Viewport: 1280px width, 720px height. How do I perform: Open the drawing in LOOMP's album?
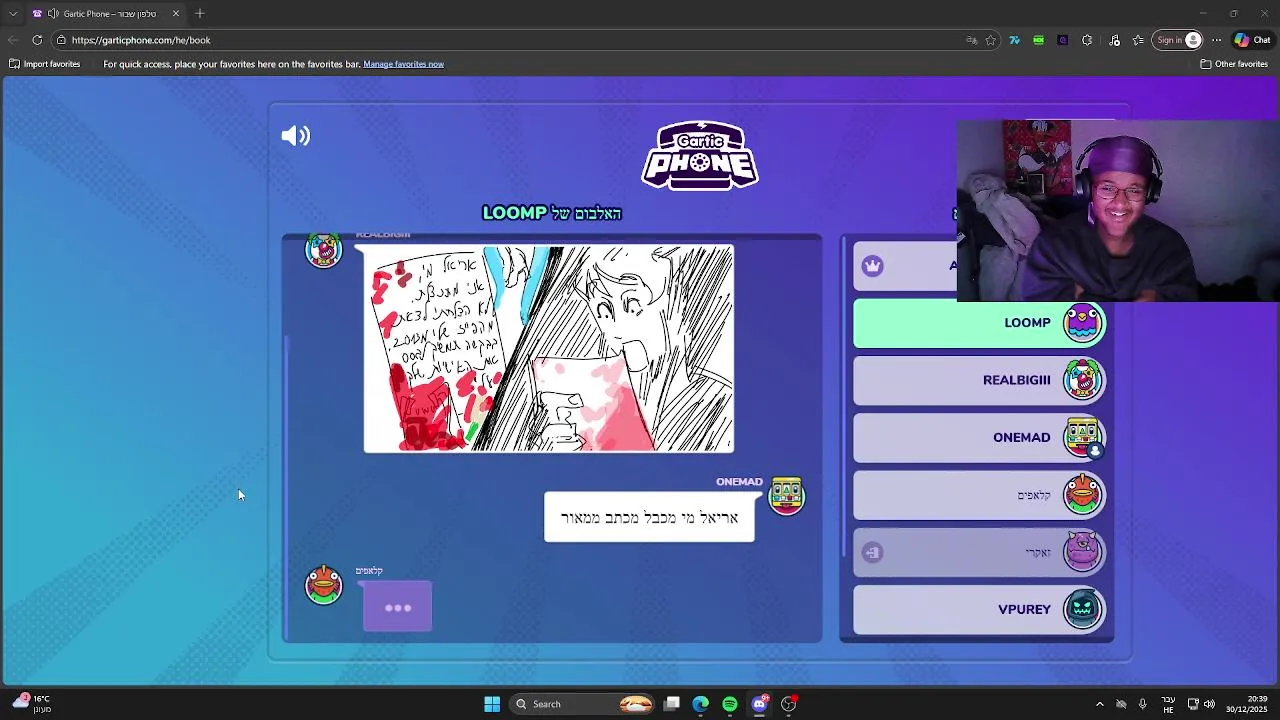pos(548,349)
